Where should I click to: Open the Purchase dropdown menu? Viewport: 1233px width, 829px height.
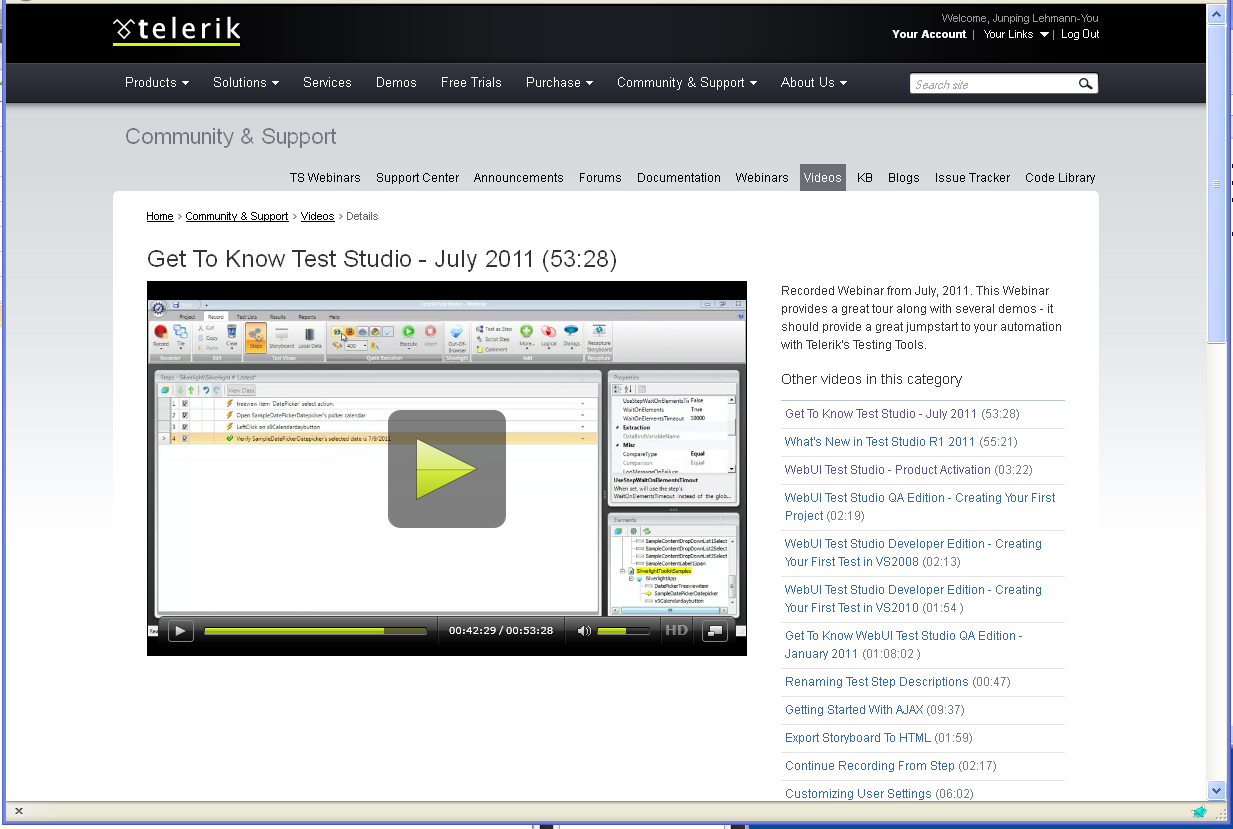click(x=559, y=83)
